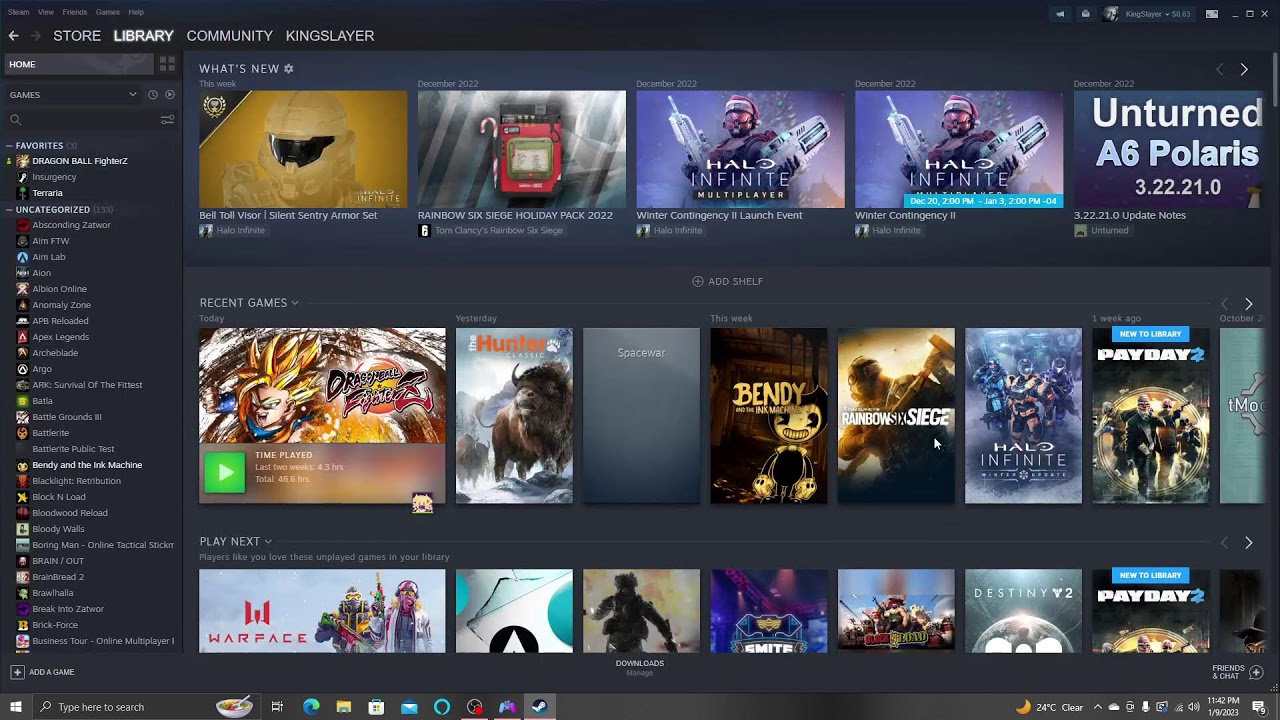Open the Help menu
1280x720 pixels.
[x=136, y=12]
